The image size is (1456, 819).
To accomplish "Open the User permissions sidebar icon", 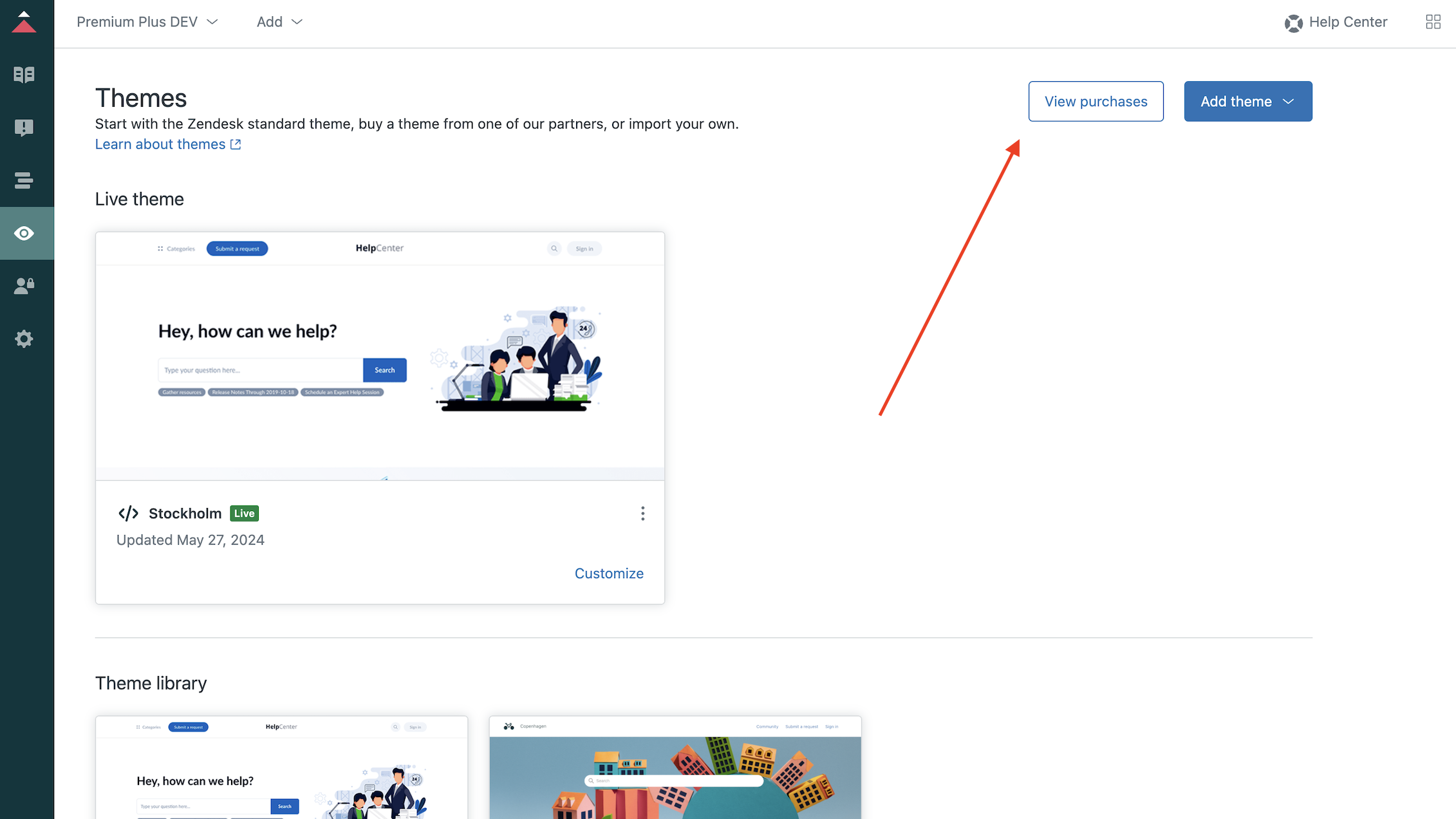I will click(x=24, y=286).
